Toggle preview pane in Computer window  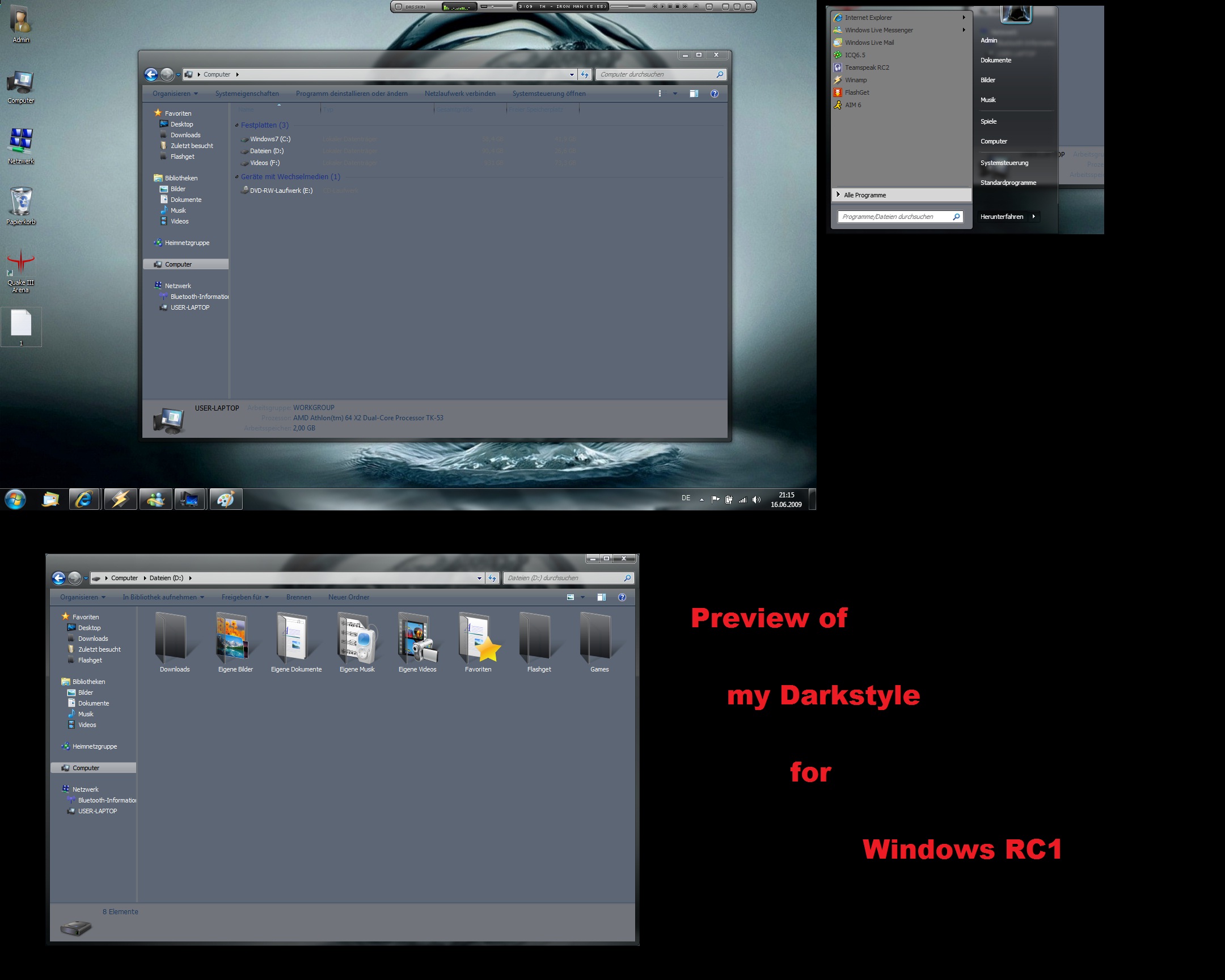point(694,94)
